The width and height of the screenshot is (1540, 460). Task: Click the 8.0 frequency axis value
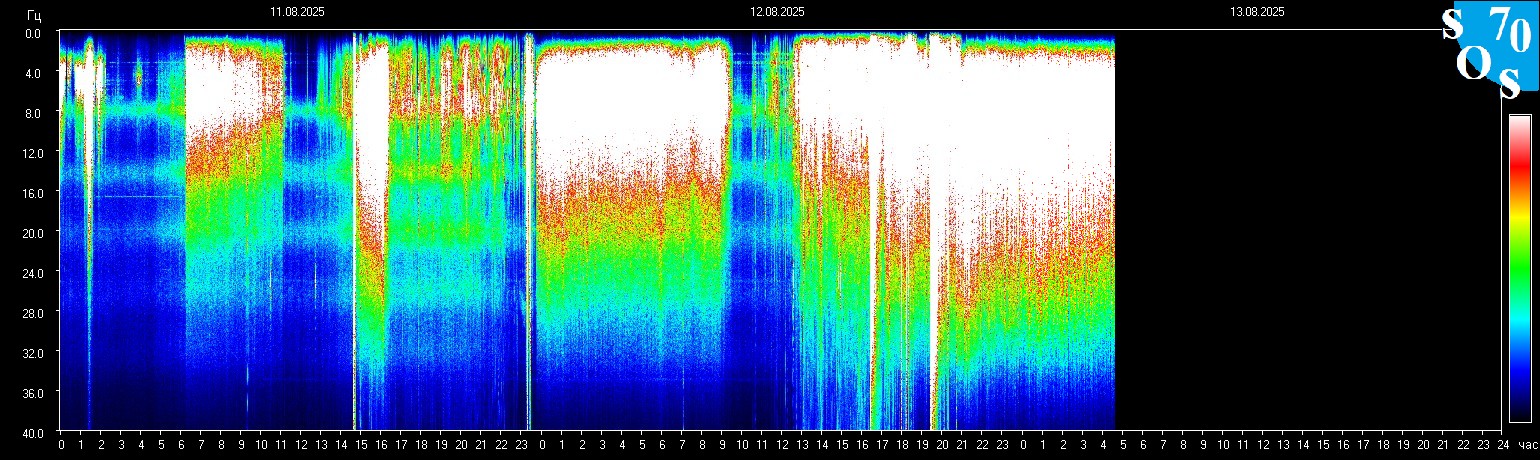point(34,112)
